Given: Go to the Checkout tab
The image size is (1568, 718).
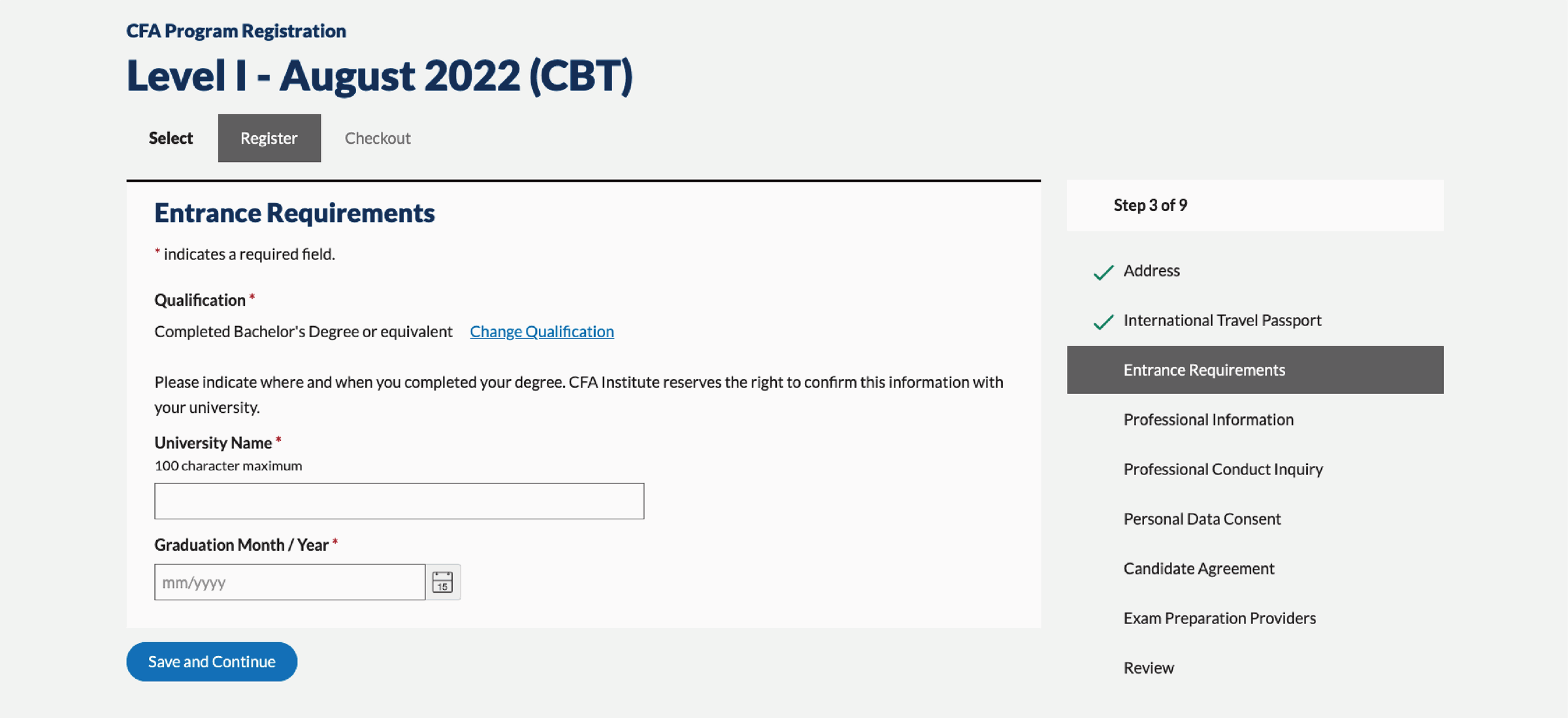Looking at the screenshot, I should pos(378,138).
